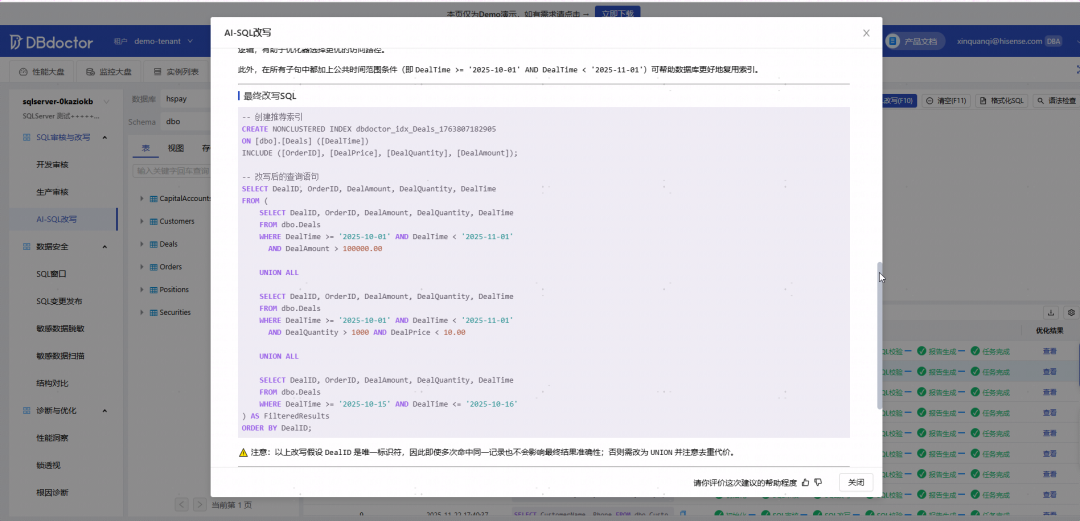Switch to the 表 tab
The image size is (1080, 521).
[146, 148]
